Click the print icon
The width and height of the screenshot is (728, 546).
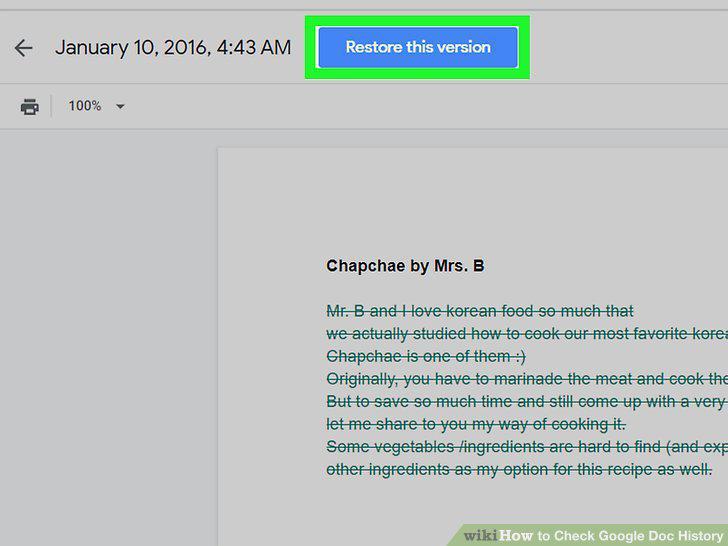(30, 106)
